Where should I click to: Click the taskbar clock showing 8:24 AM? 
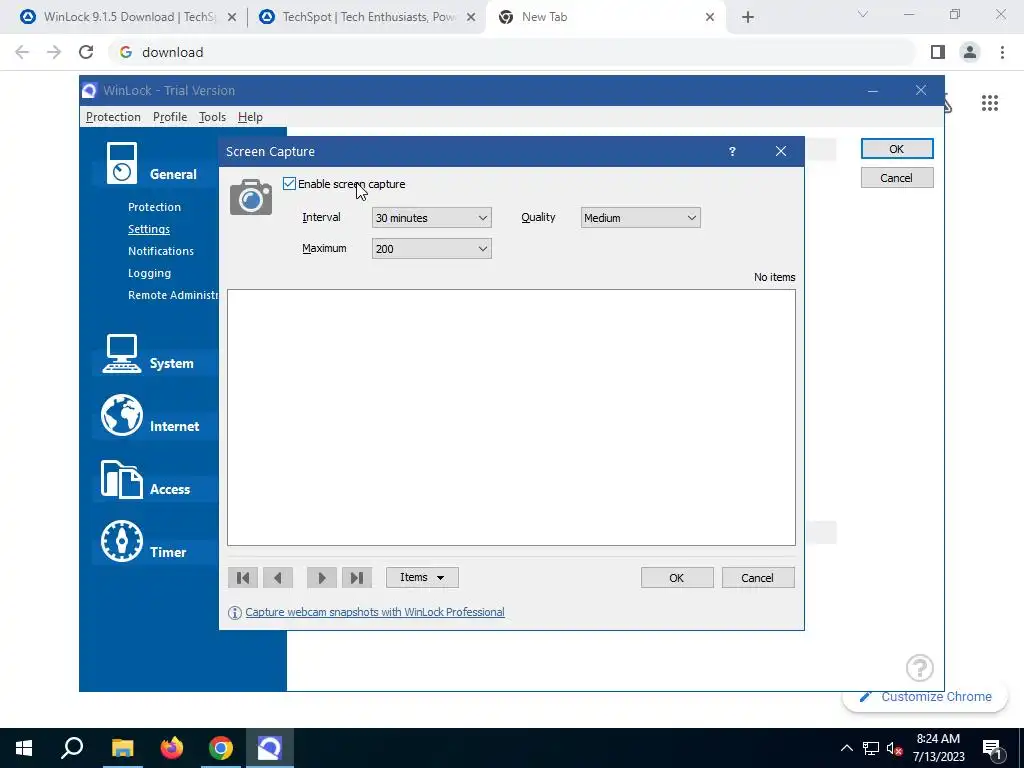(x=938, y=748)
